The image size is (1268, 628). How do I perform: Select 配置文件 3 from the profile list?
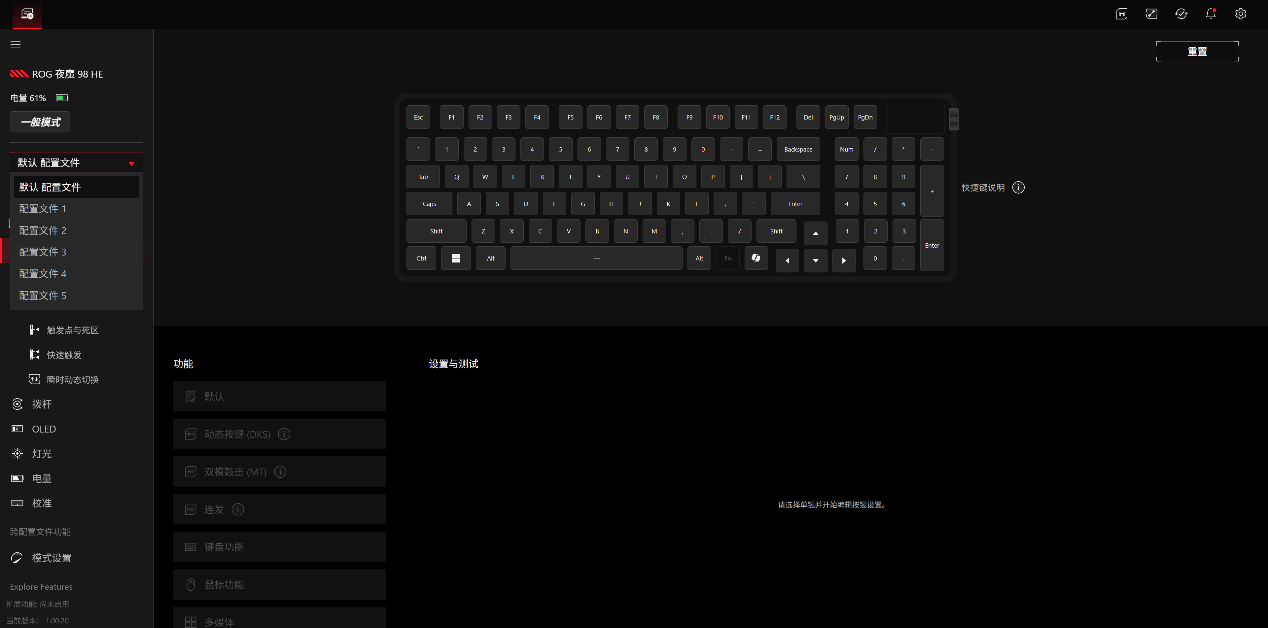click(43, 252)
